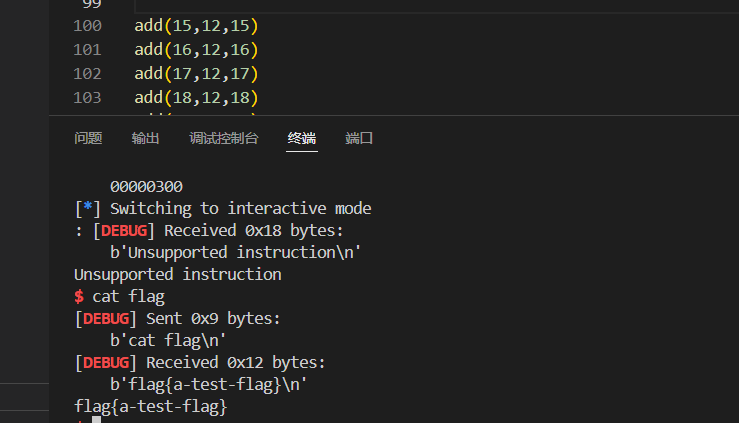Image resolution: width=739 pixels, height=423 pixels.
Task: Place cursor in the add(18,12,18) code line
Action: click(x=196, y=97)
